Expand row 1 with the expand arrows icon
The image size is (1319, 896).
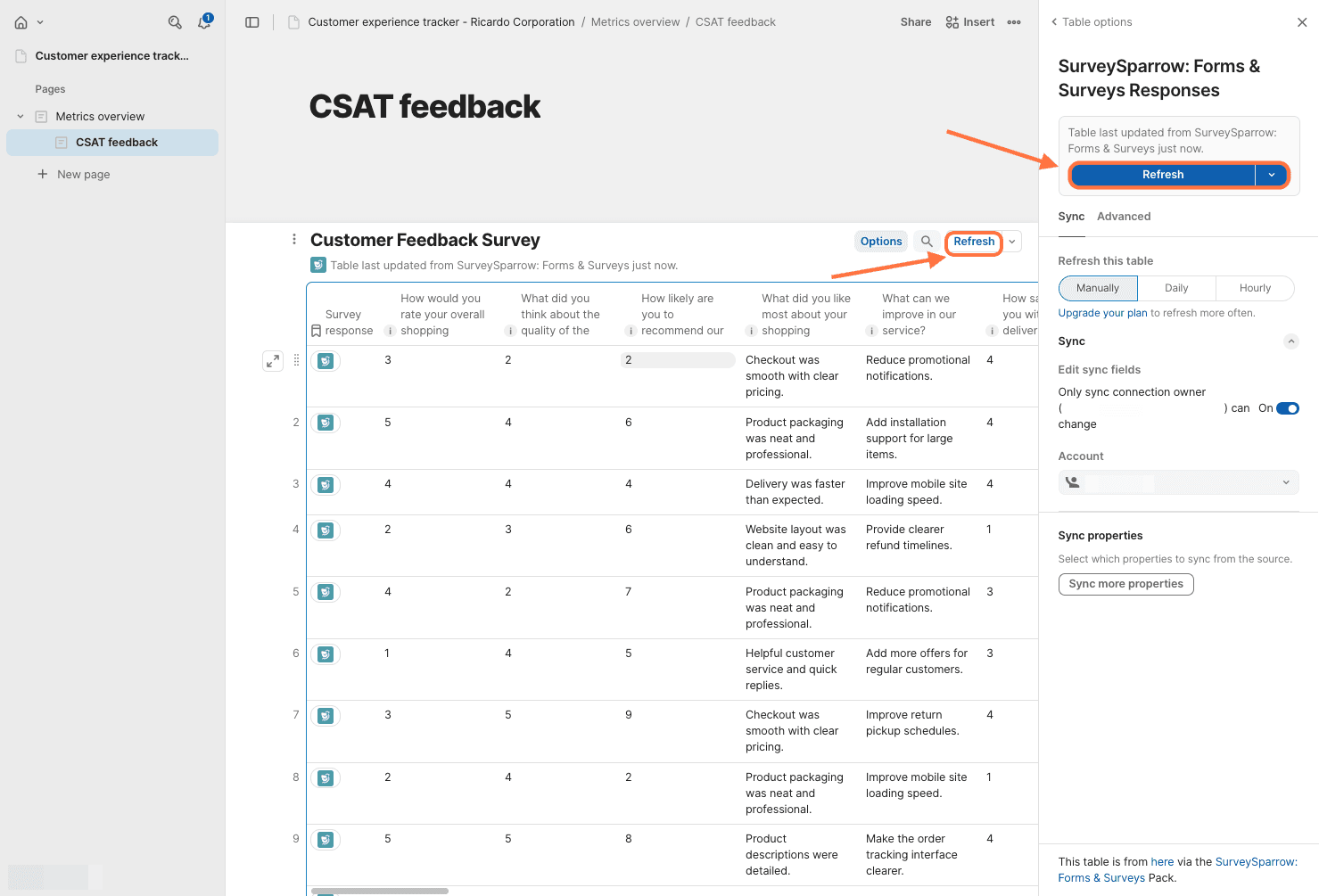tap(273, 361)
